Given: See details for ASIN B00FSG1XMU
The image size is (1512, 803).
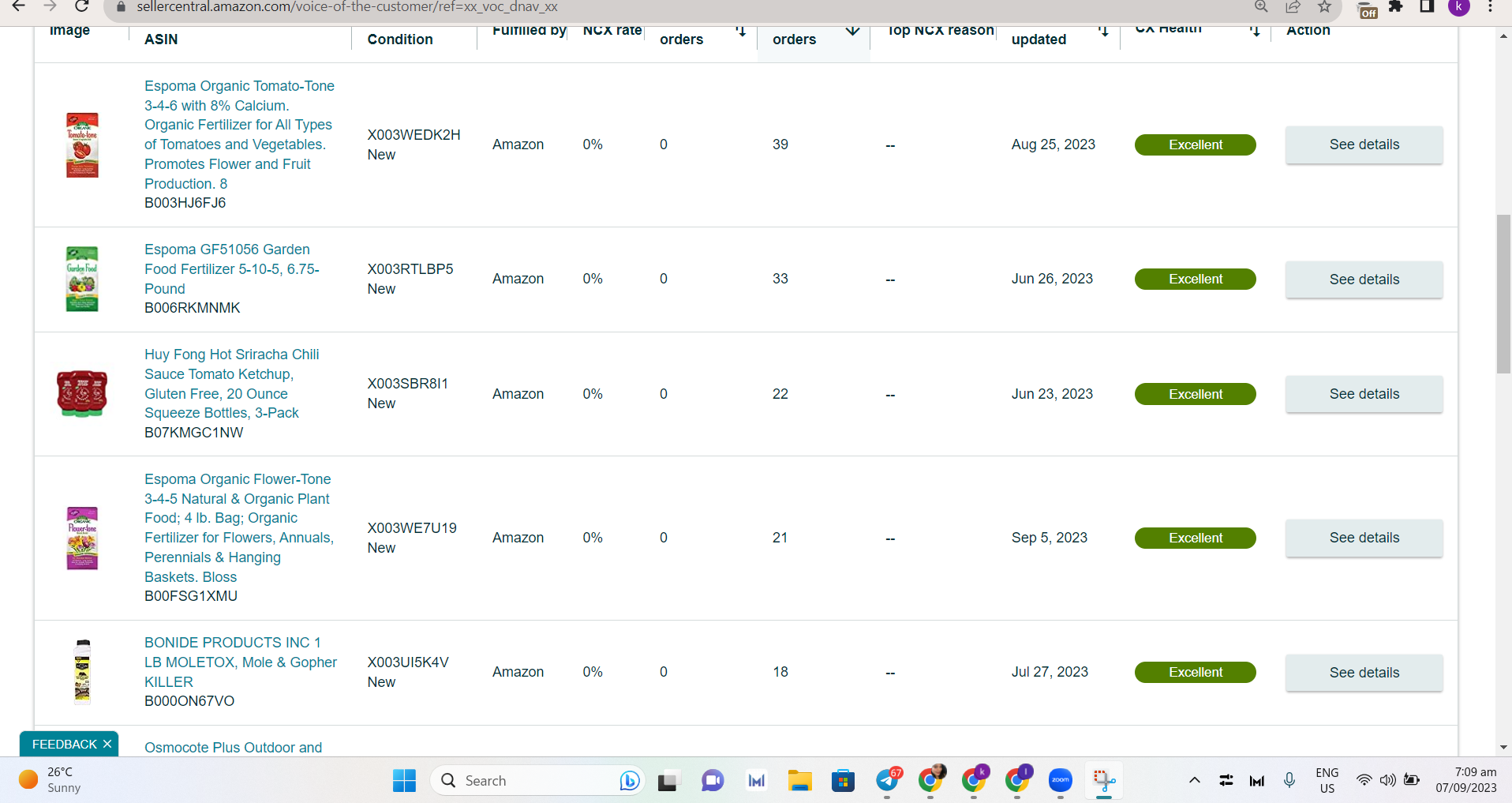Looking at the screenshot, I should pyautogui.click(x=1364, y=538).
